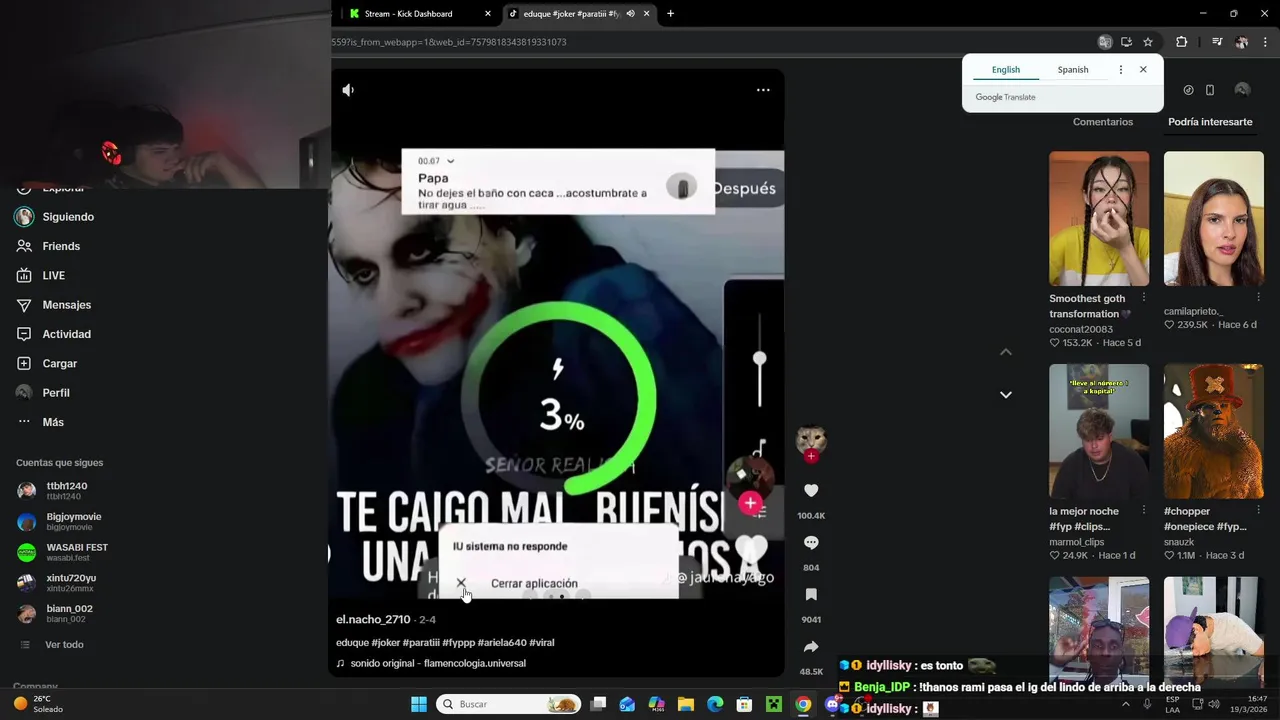Close the Kick Dashboard tab

pos(488,14)
